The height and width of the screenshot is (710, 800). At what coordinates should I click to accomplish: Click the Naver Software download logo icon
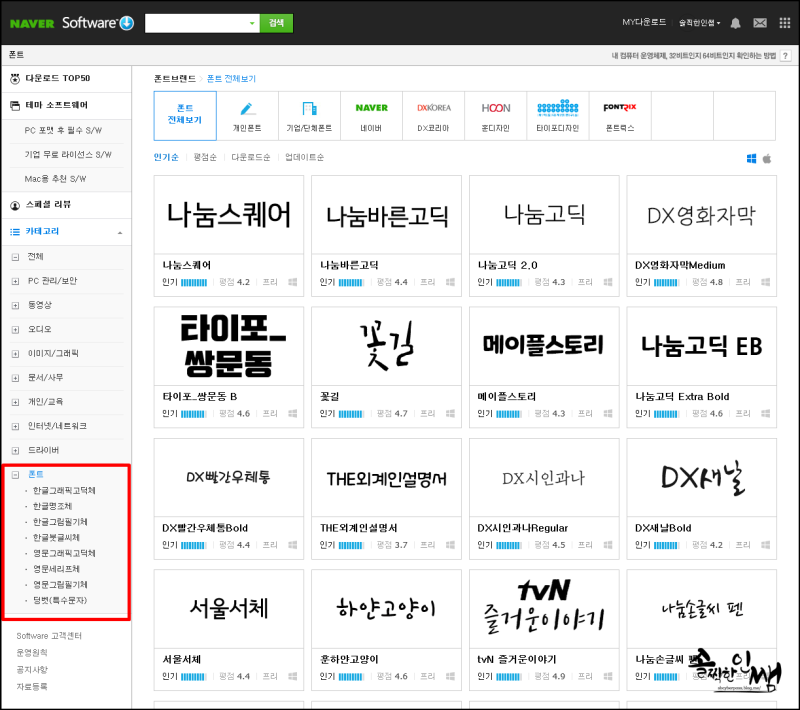pos(127,23)
